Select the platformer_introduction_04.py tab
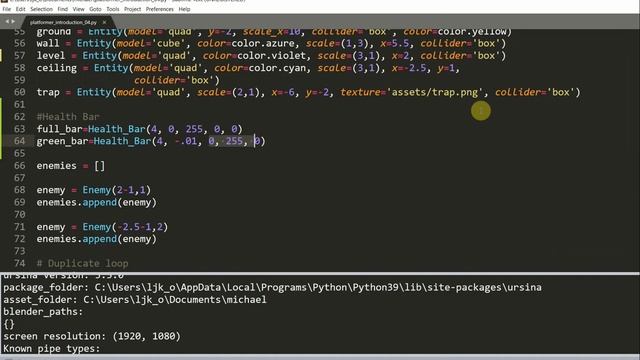This screenshot has width=640, height=360. [63, 22]
